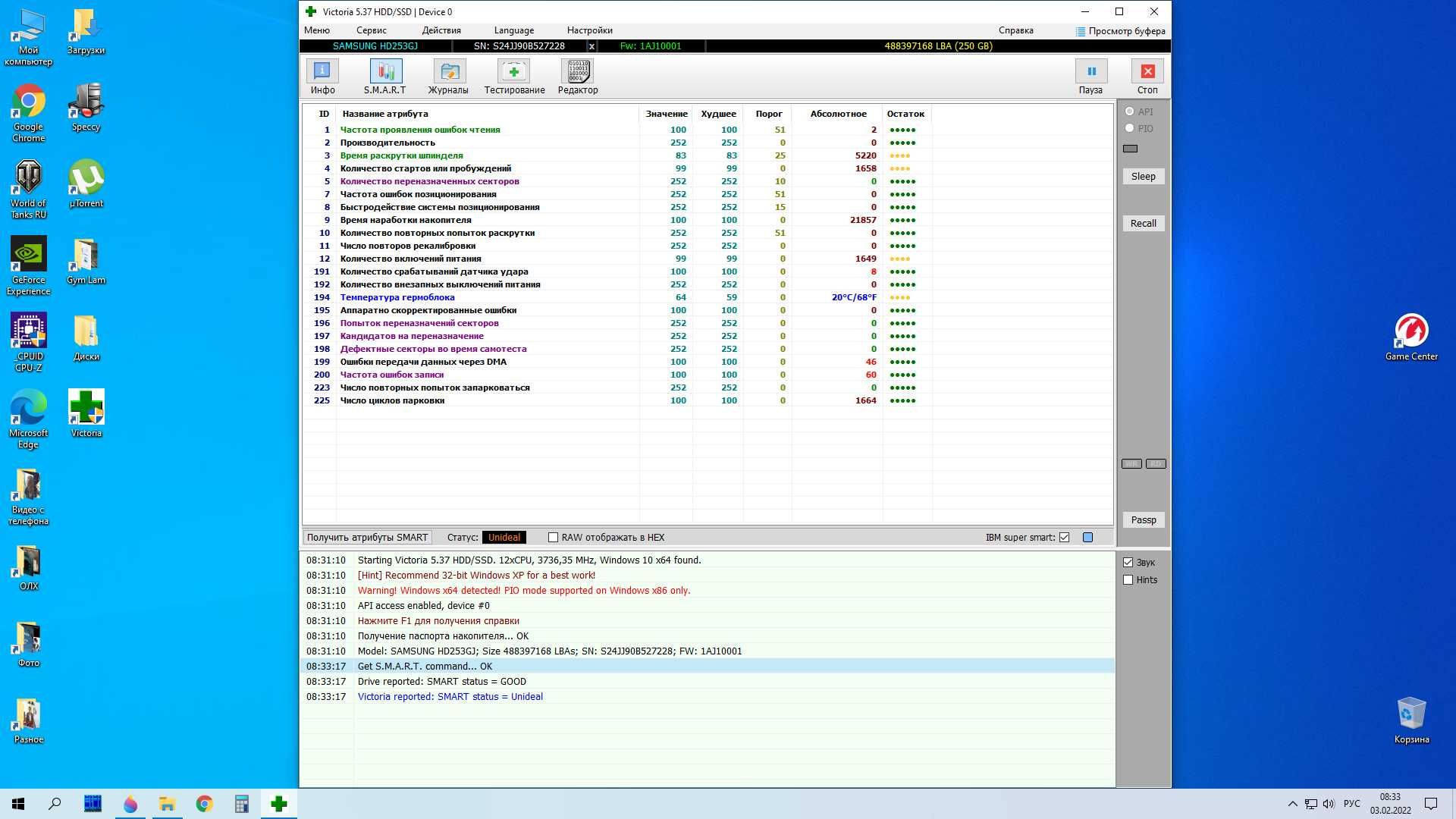
Task: Select log line 'Get S.M.A.R.T. command... OK'
Action: click(708, 667)
